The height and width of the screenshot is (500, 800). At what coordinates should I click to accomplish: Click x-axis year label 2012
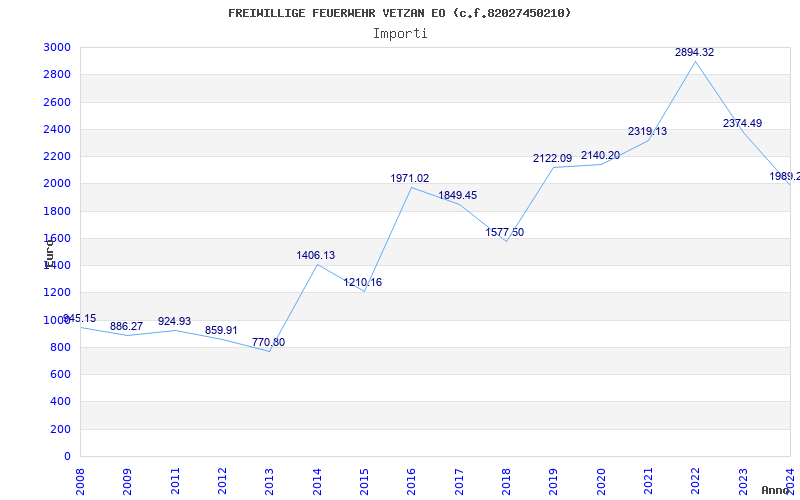(x=222, y=481)
